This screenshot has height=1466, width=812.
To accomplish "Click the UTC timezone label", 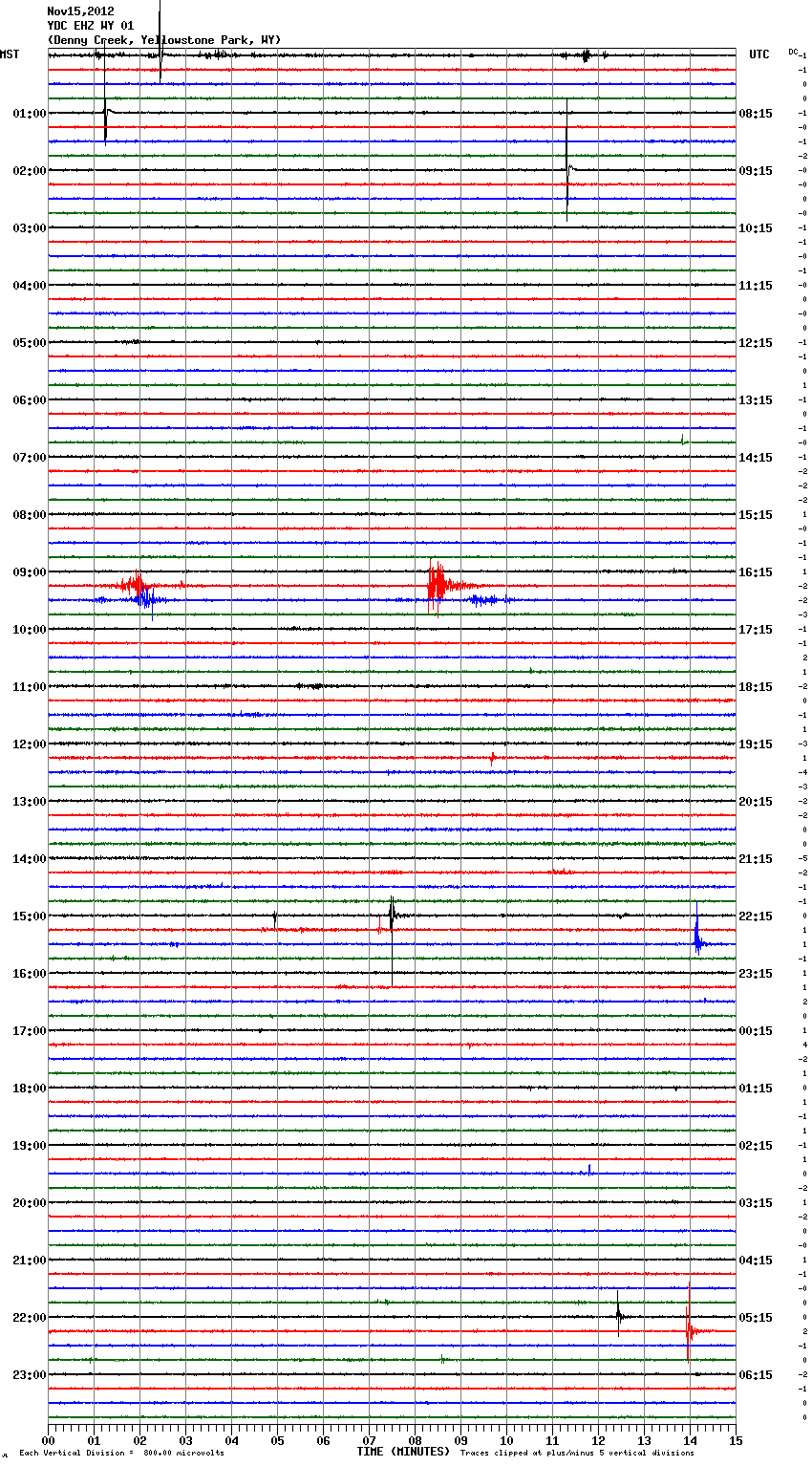I will (759, 54).
